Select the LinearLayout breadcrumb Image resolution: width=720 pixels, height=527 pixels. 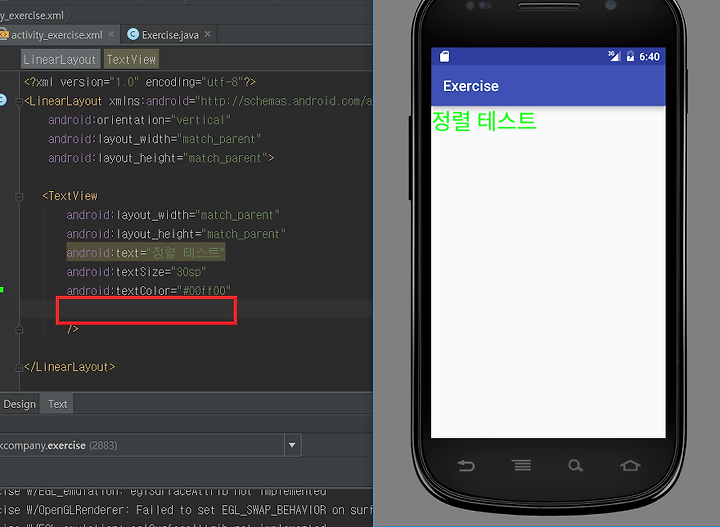(60, 59)
